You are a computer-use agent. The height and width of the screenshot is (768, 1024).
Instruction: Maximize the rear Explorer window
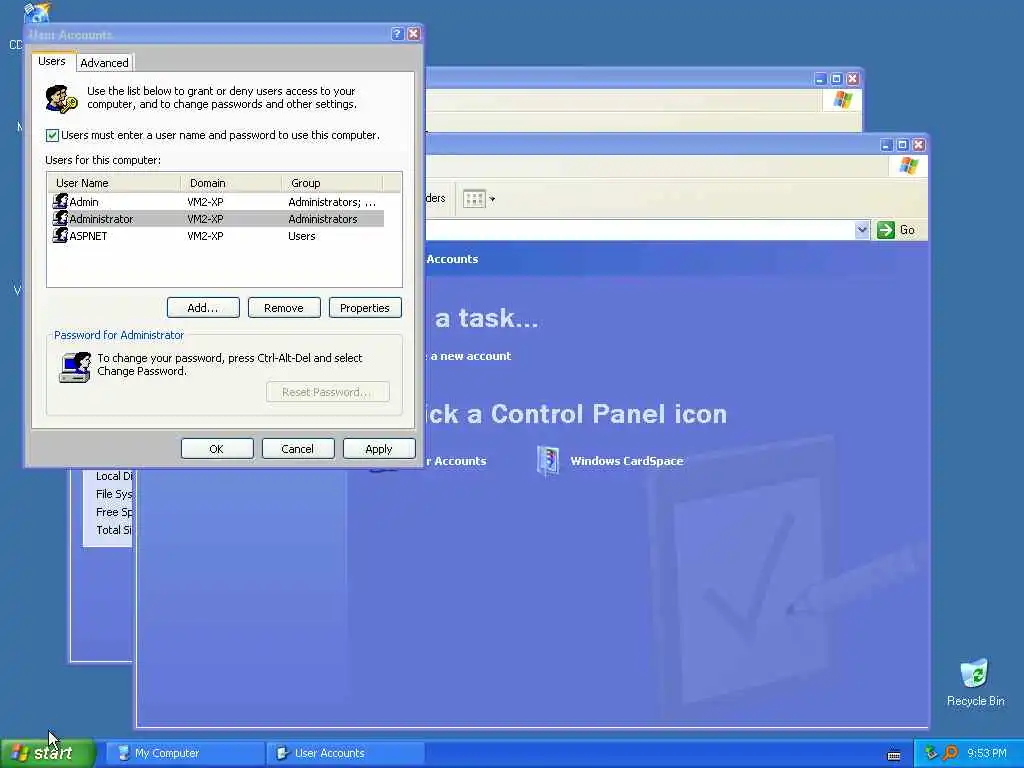pos(836,79)
